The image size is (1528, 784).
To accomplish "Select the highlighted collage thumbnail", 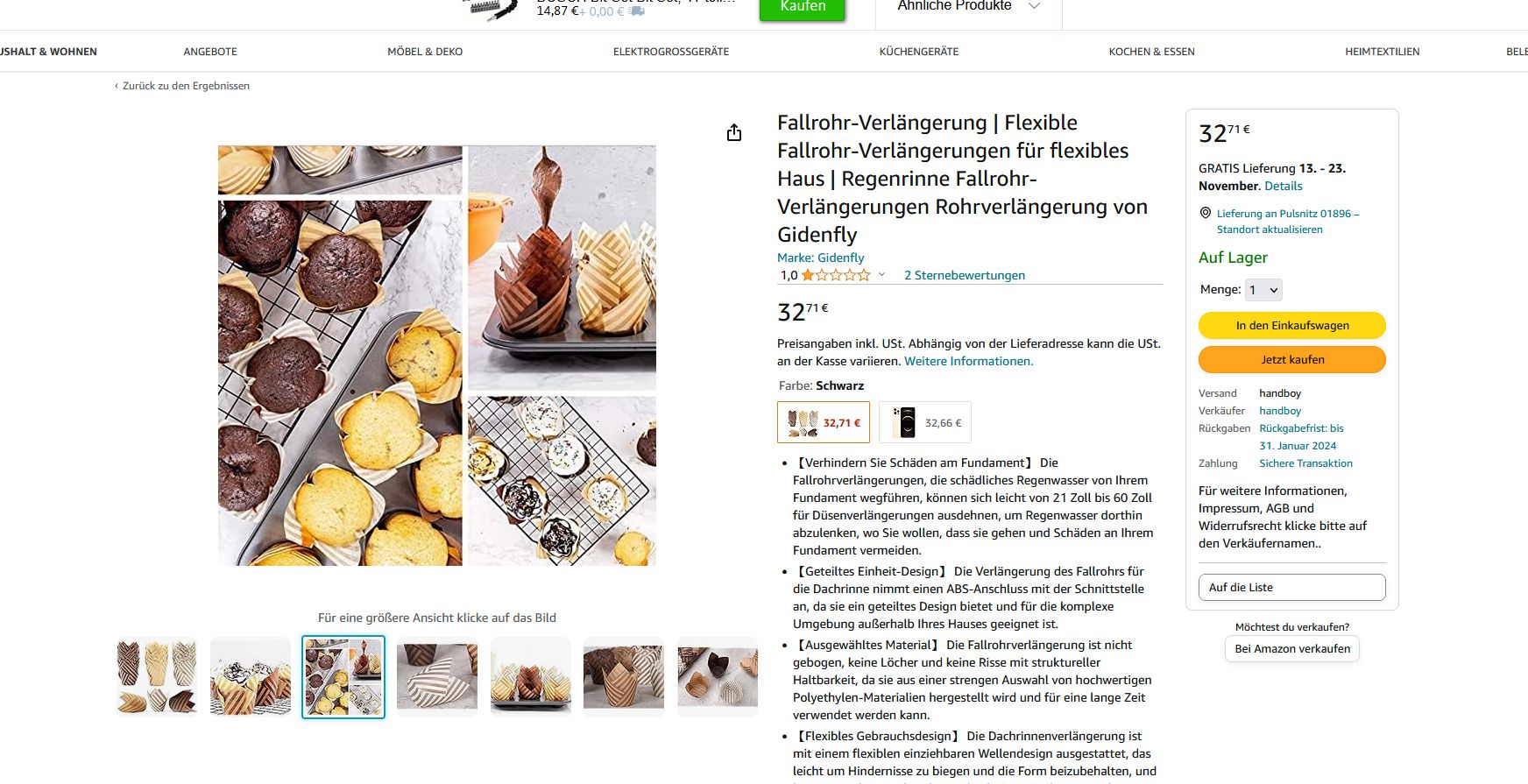I will [x=343, y=677].
